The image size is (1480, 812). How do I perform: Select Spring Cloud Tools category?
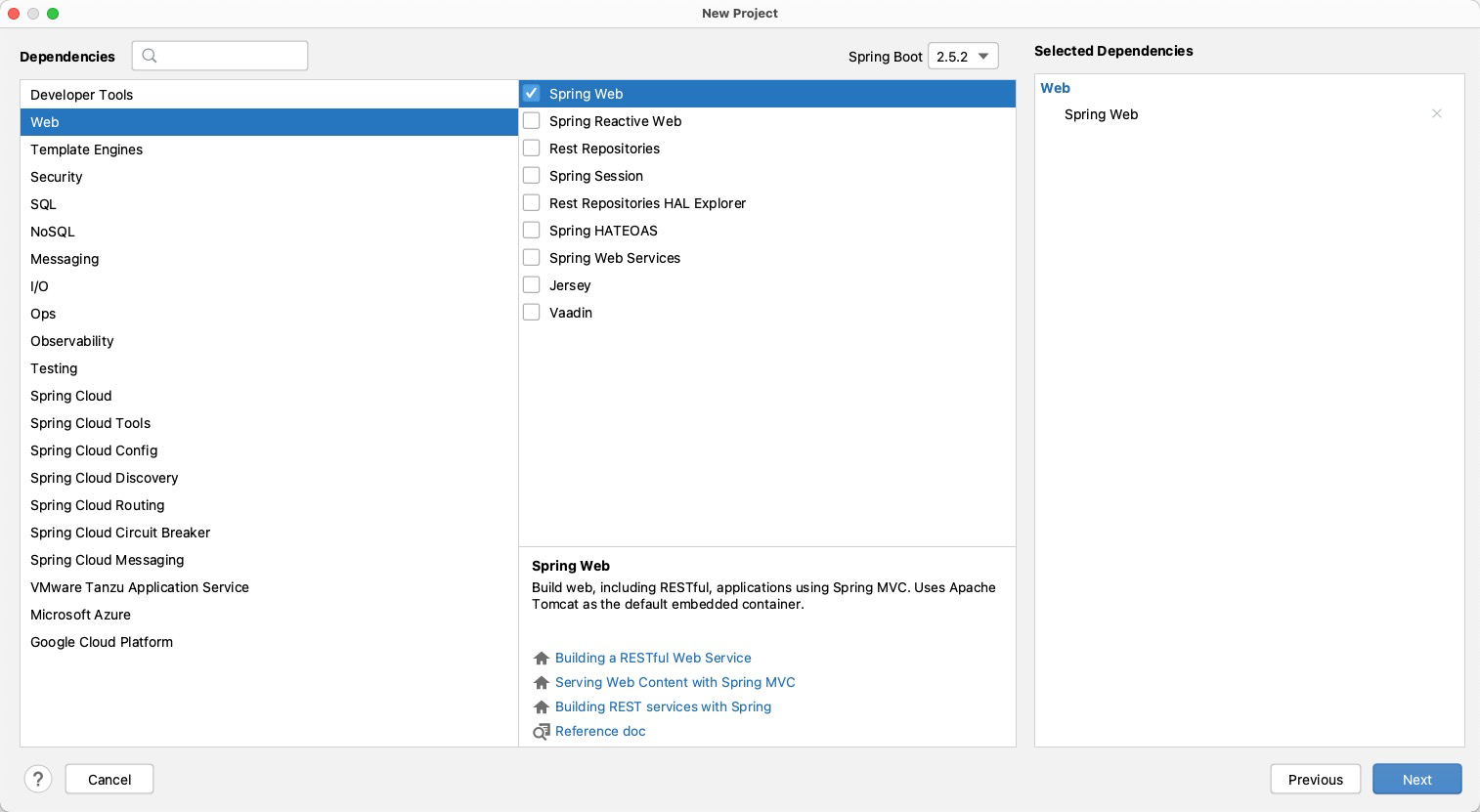[x=269, y=423]
